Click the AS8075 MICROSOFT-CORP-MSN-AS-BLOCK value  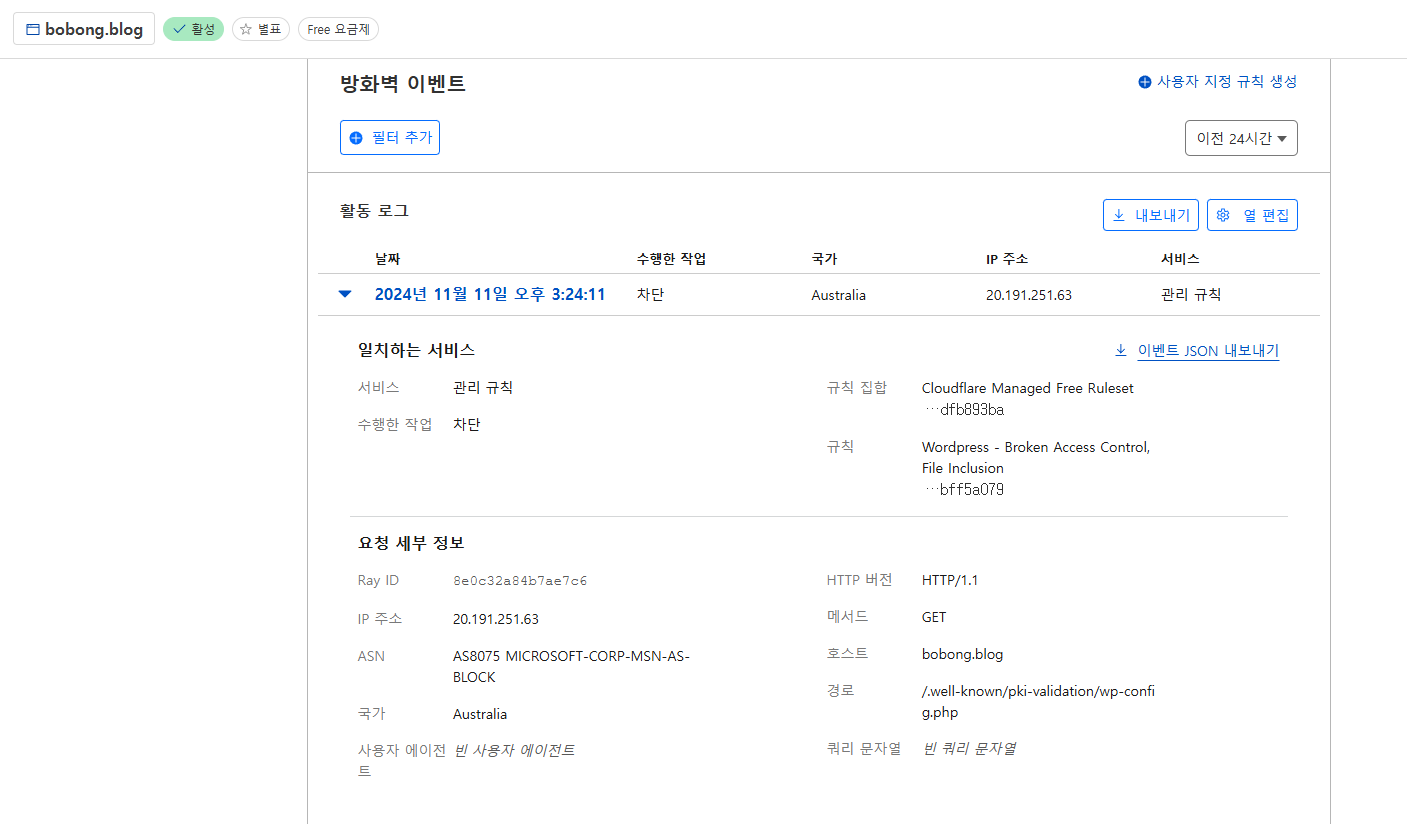(571, 666)
